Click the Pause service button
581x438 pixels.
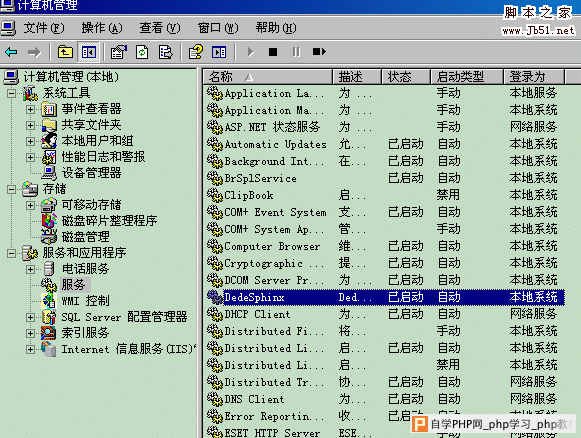coord(296,52)
